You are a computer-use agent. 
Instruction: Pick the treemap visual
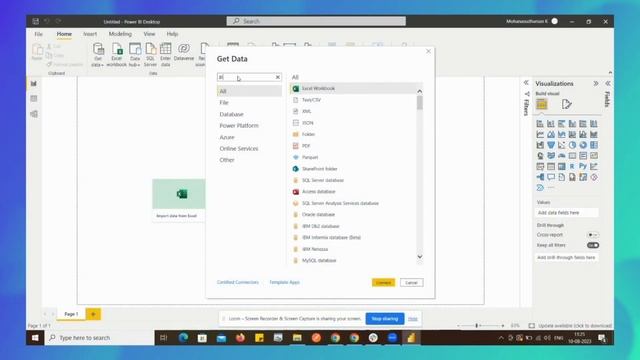click(594, 145)
